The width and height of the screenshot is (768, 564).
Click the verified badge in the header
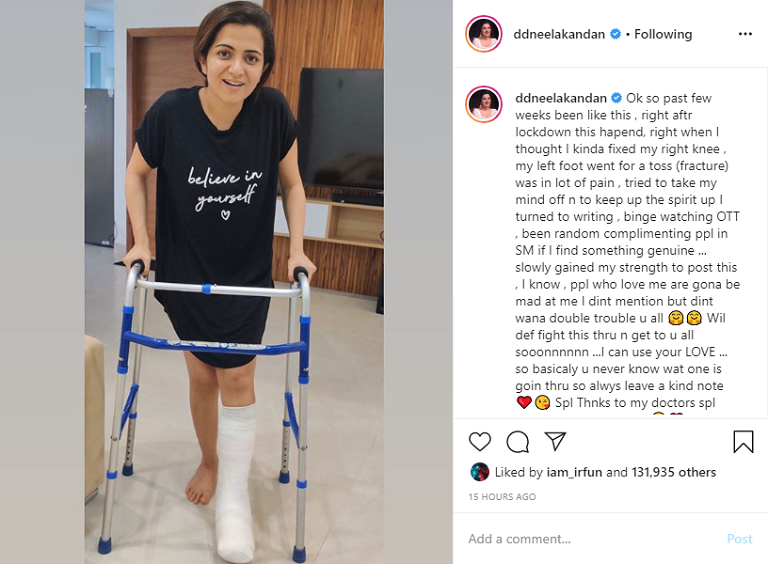[x=616, y=34]
